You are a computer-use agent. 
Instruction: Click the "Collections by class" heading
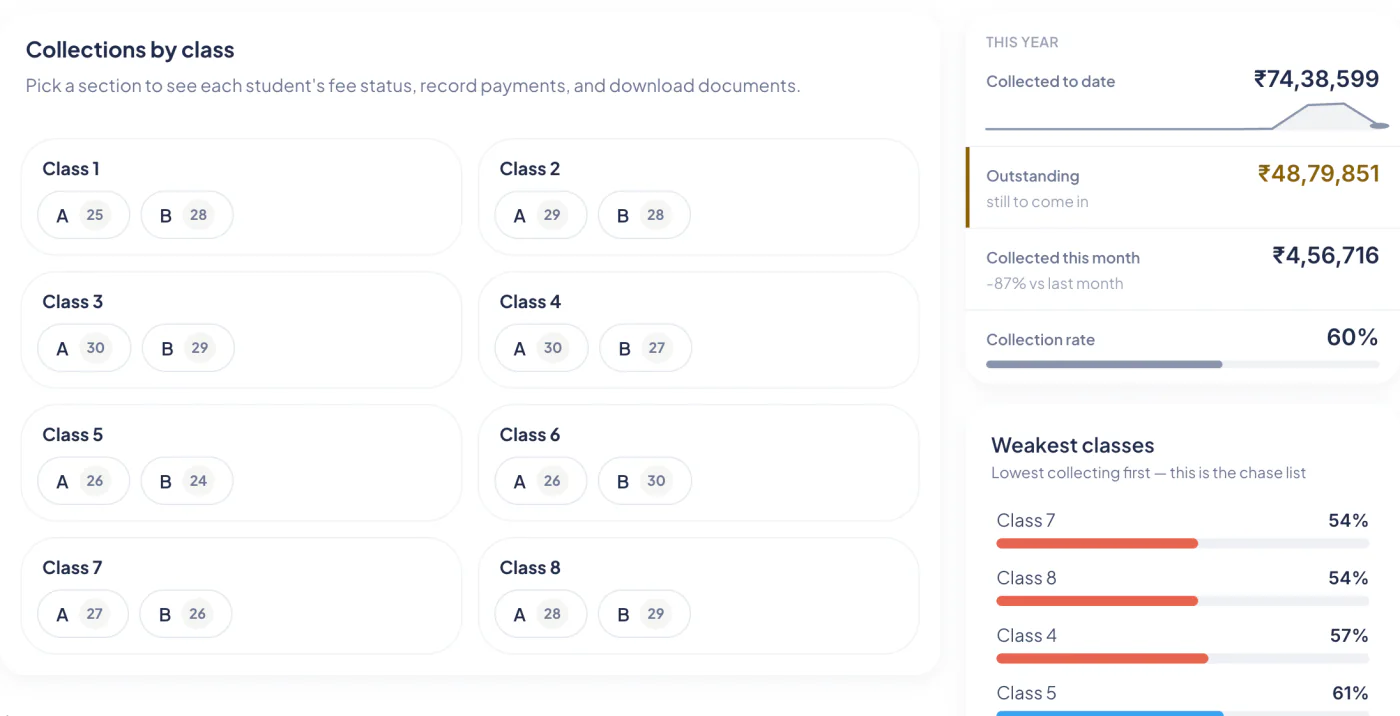130,50
